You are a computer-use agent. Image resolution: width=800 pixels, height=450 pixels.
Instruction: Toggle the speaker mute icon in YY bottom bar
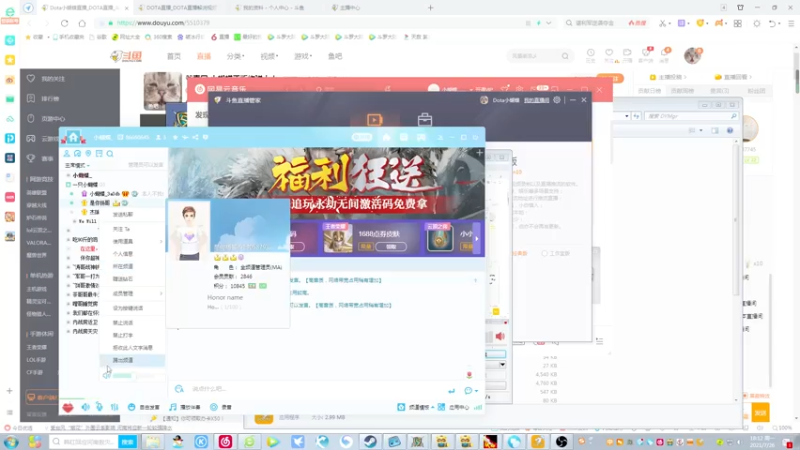(x=85, y=407)
